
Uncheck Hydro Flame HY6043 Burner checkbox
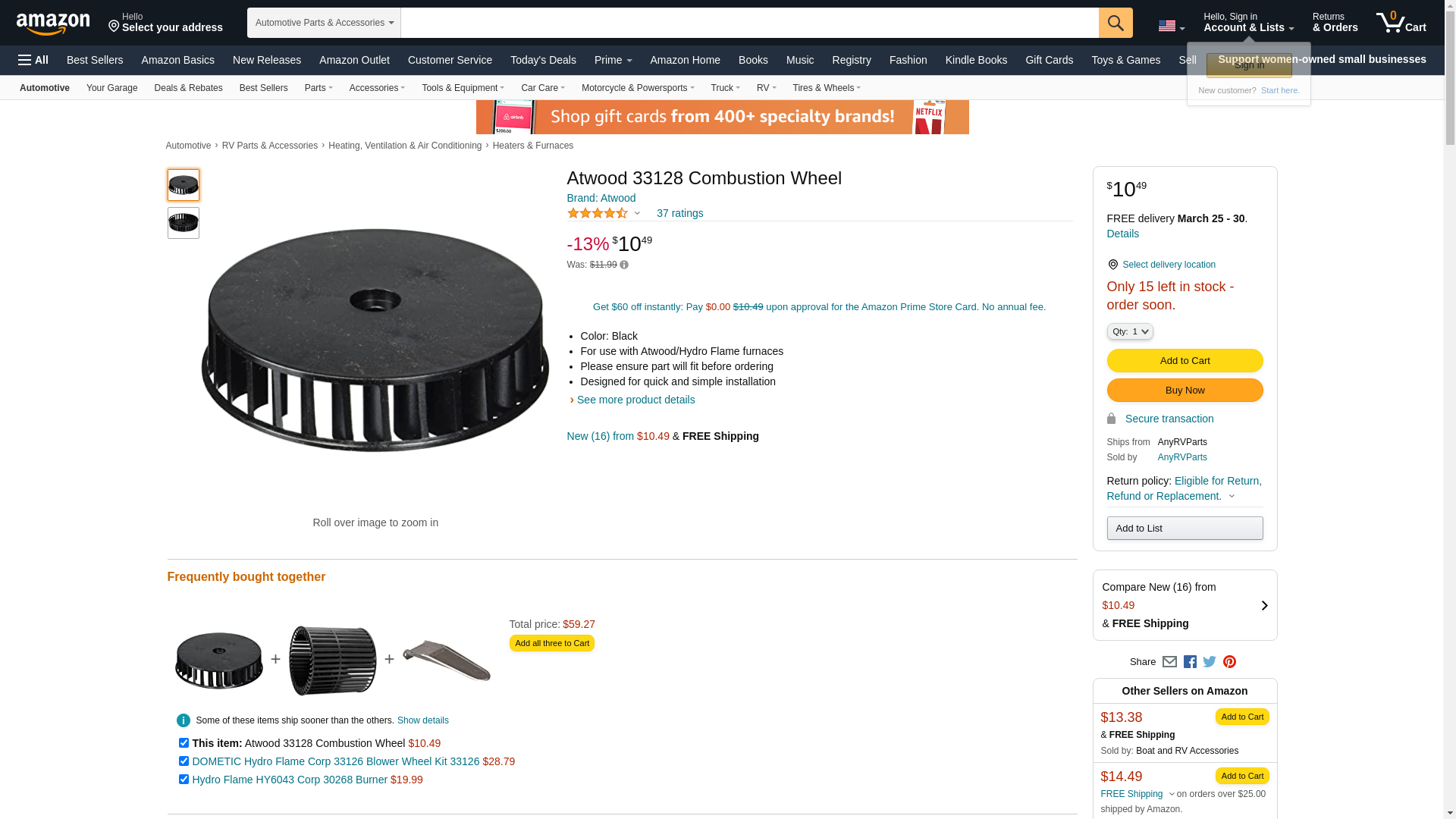(184, 780)
